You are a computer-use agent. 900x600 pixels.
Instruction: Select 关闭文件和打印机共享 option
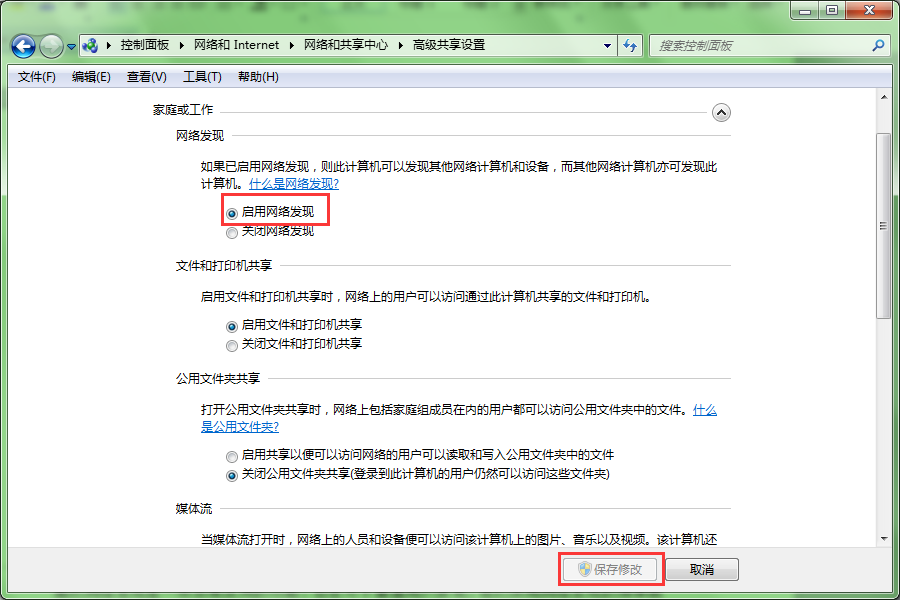(x=232, y=346)
